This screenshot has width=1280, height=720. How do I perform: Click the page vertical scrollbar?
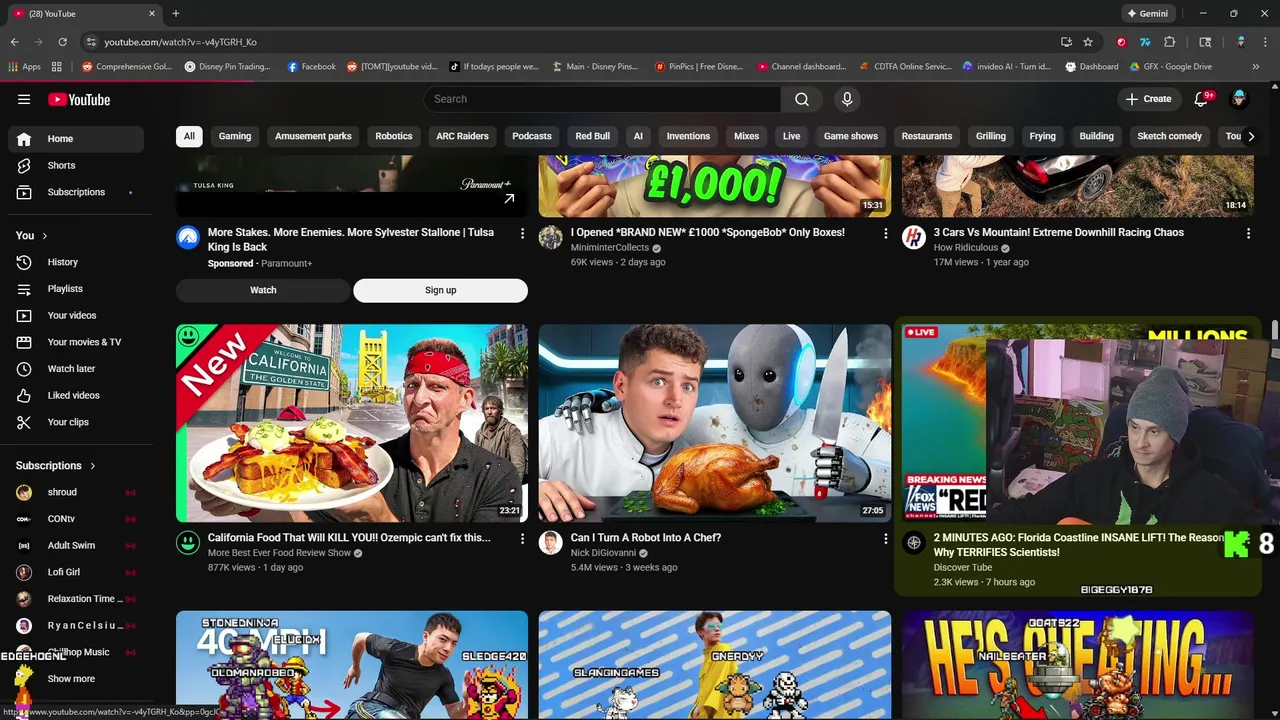pyautogui.click(x=1275, y=330)
